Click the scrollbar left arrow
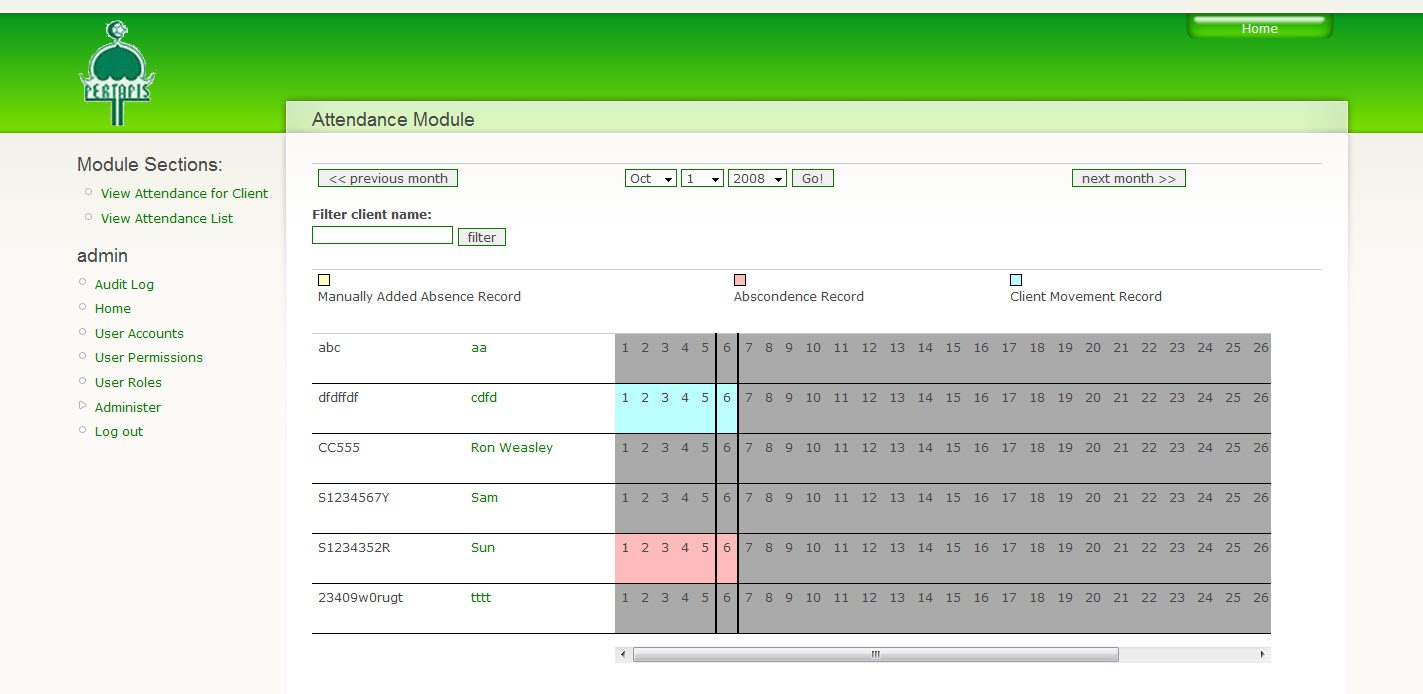The image size is (1423, 694). tap(623, 654)
